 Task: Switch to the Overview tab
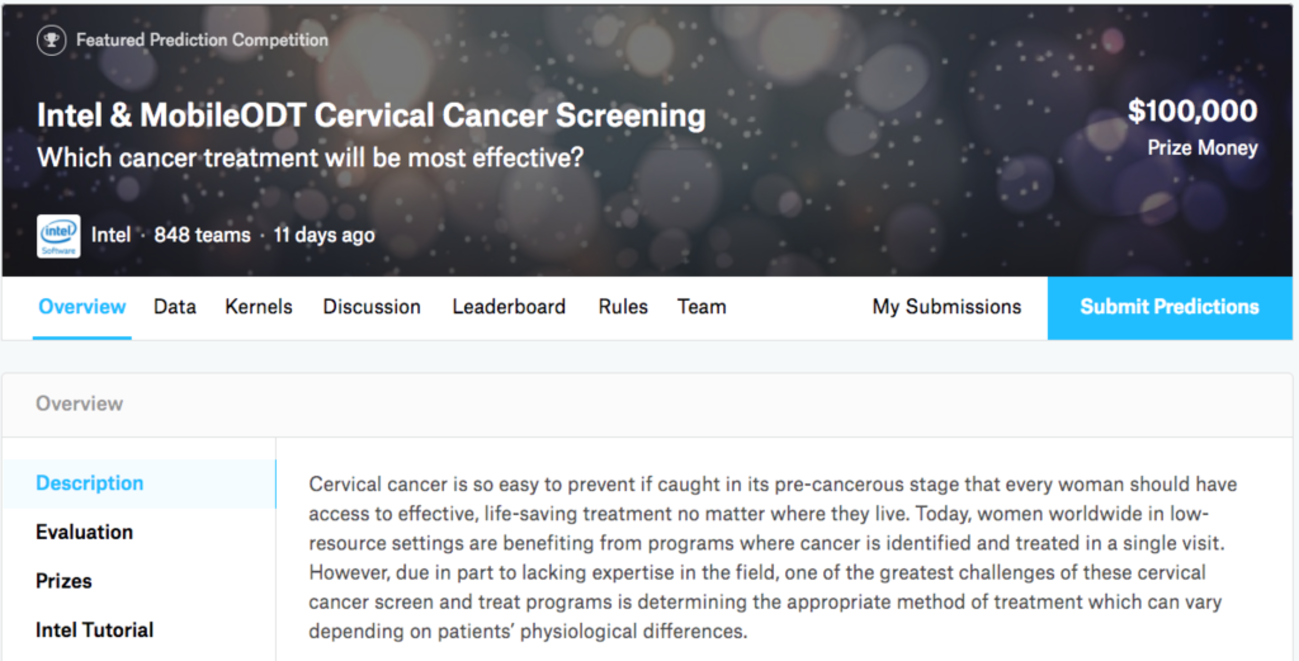(82, 307)
